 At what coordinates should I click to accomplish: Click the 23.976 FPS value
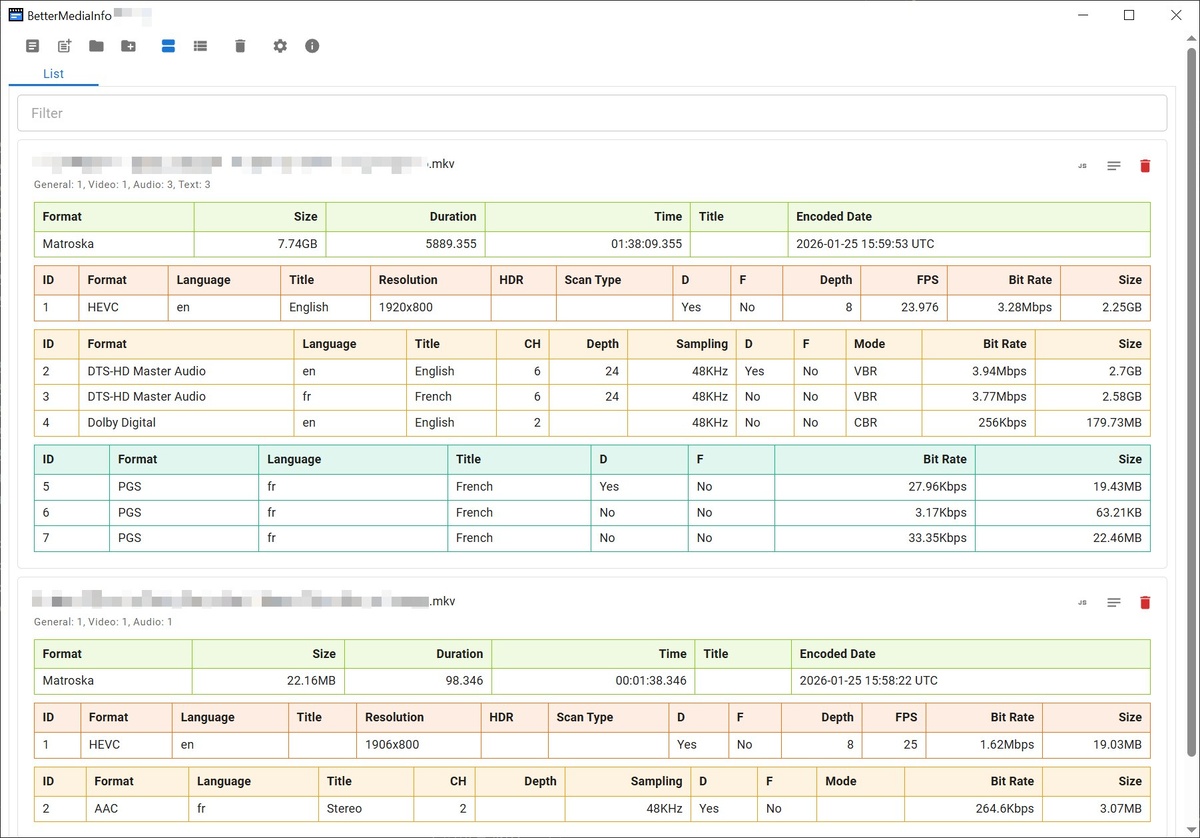pyautogui.click(x=904, y=307)
